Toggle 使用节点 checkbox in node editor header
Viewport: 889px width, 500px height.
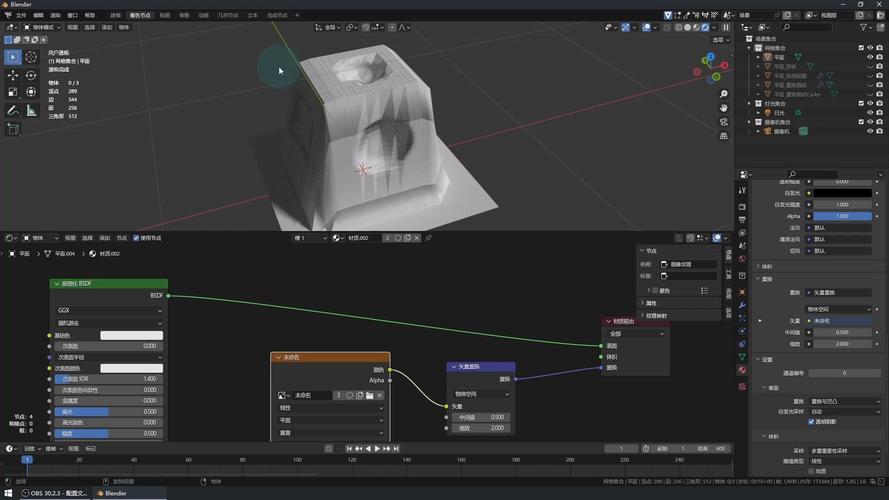(136, 238)
